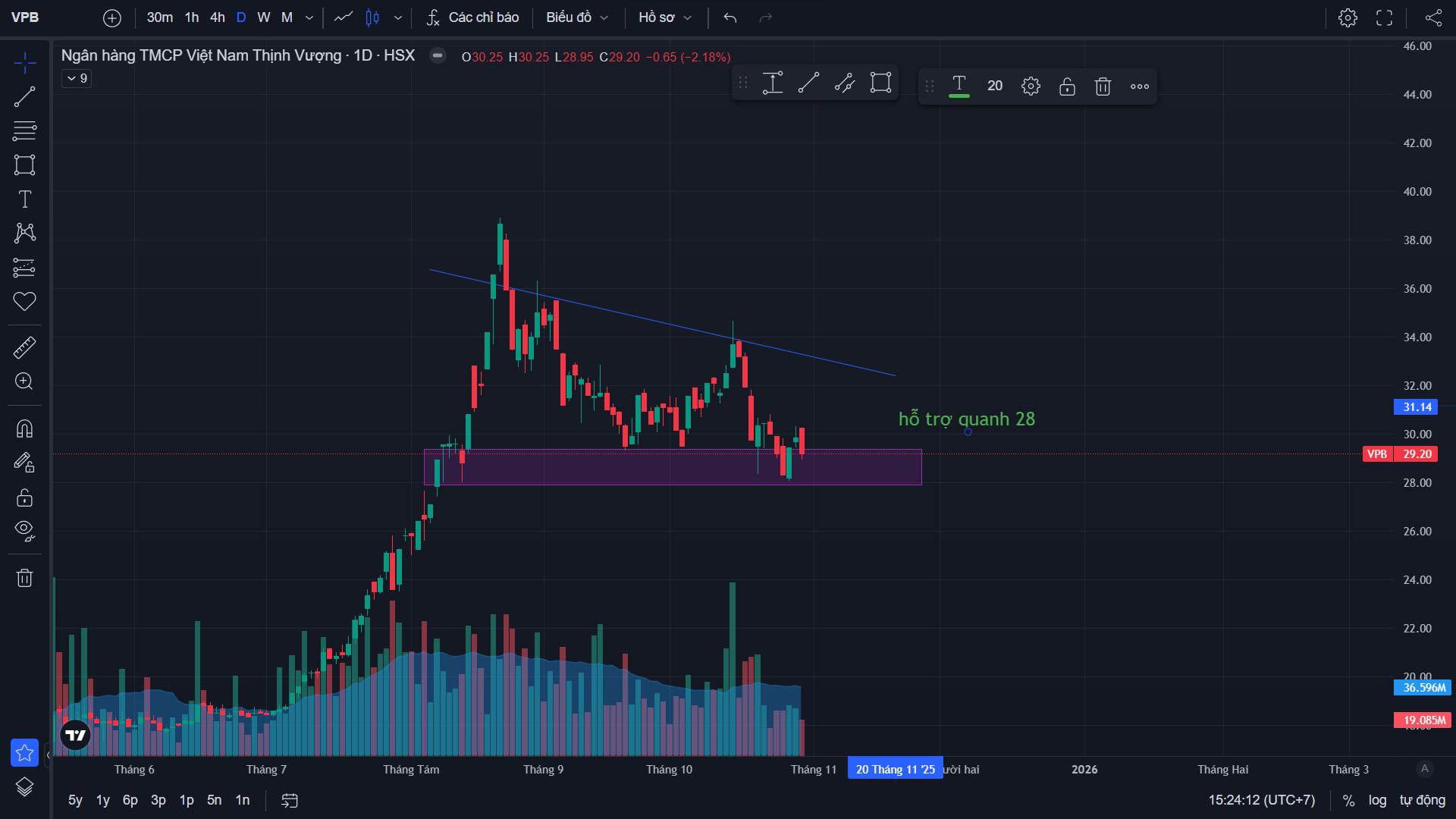Toggle hide all drawings eye icon
This screenshot has width=1456, height=819.
(x=24, y=530)
